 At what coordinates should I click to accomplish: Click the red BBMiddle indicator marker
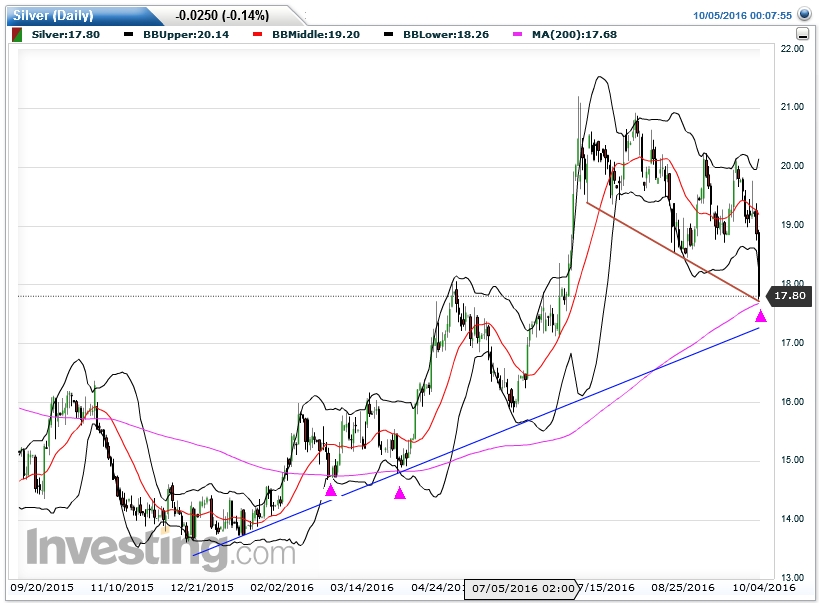pyautogui.click(x=258, y=33)
